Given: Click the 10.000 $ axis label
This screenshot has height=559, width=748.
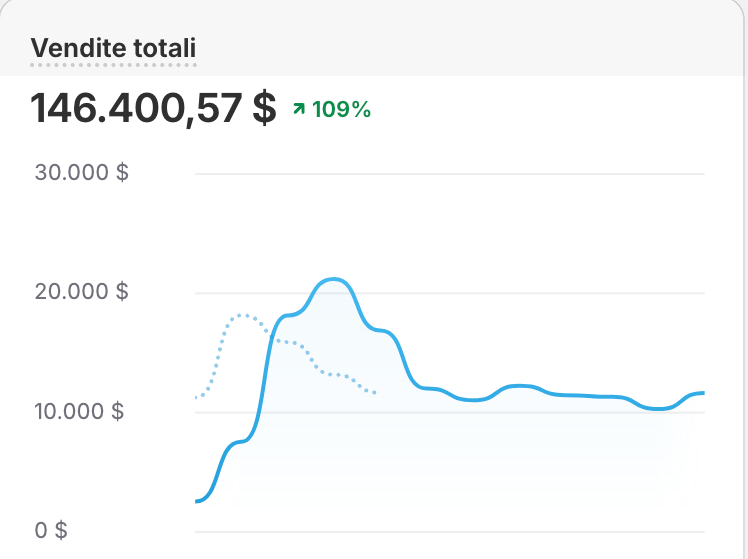Looking at the screenshot, I should (x=82, y=411).
